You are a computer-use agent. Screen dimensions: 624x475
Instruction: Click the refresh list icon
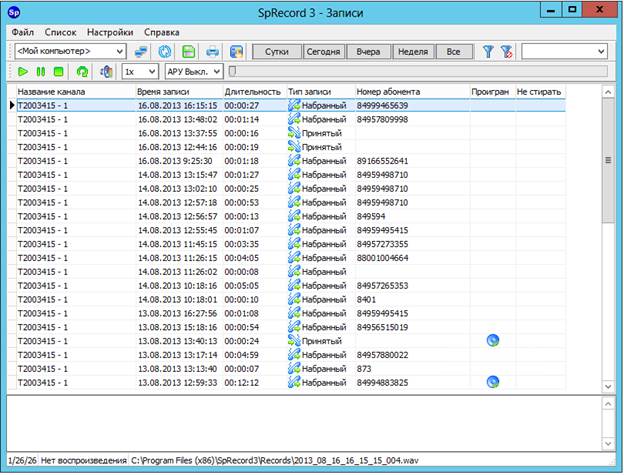(165, 51)
